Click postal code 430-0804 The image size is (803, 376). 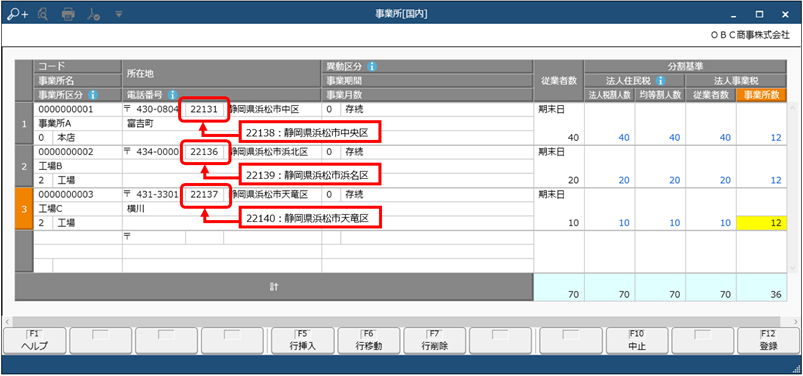pos(157,110)
